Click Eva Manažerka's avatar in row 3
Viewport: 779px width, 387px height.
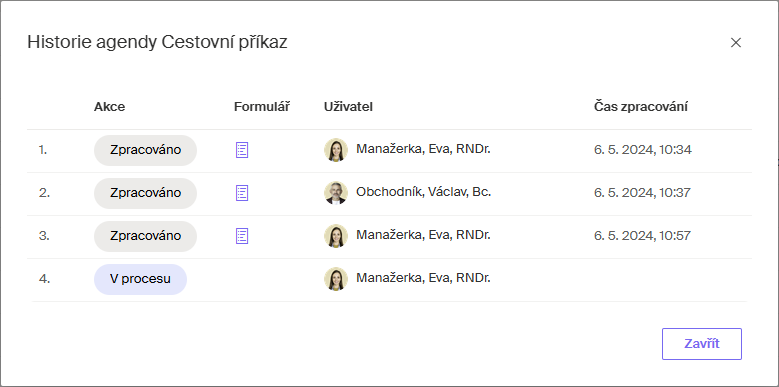[336, 236]
